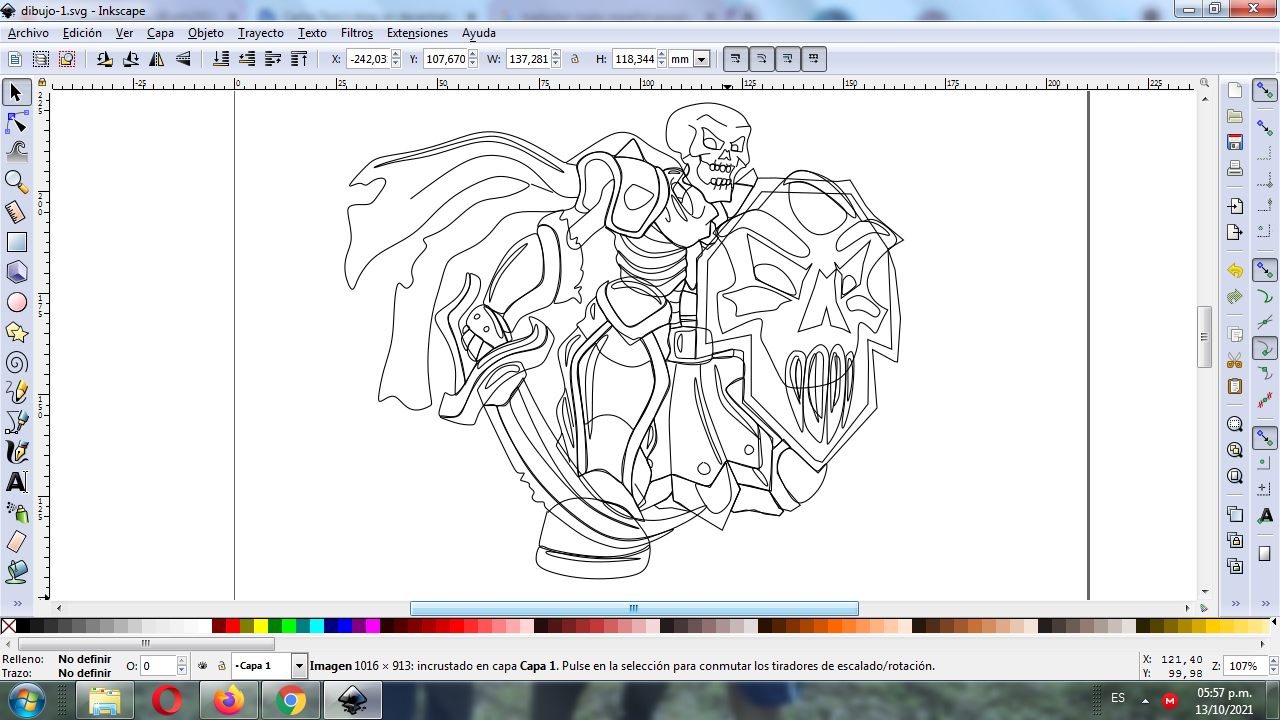This screenshot has width=1280, height=720.
Task: Raise selection one step
Action: [273, 59]
